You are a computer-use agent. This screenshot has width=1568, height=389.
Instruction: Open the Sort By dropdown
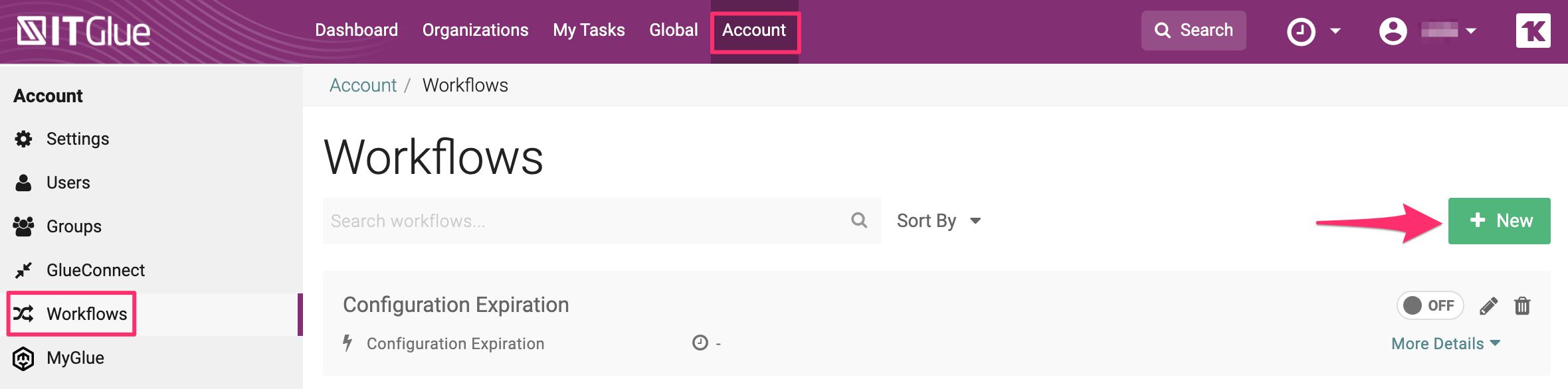click(x=938, y=221)
